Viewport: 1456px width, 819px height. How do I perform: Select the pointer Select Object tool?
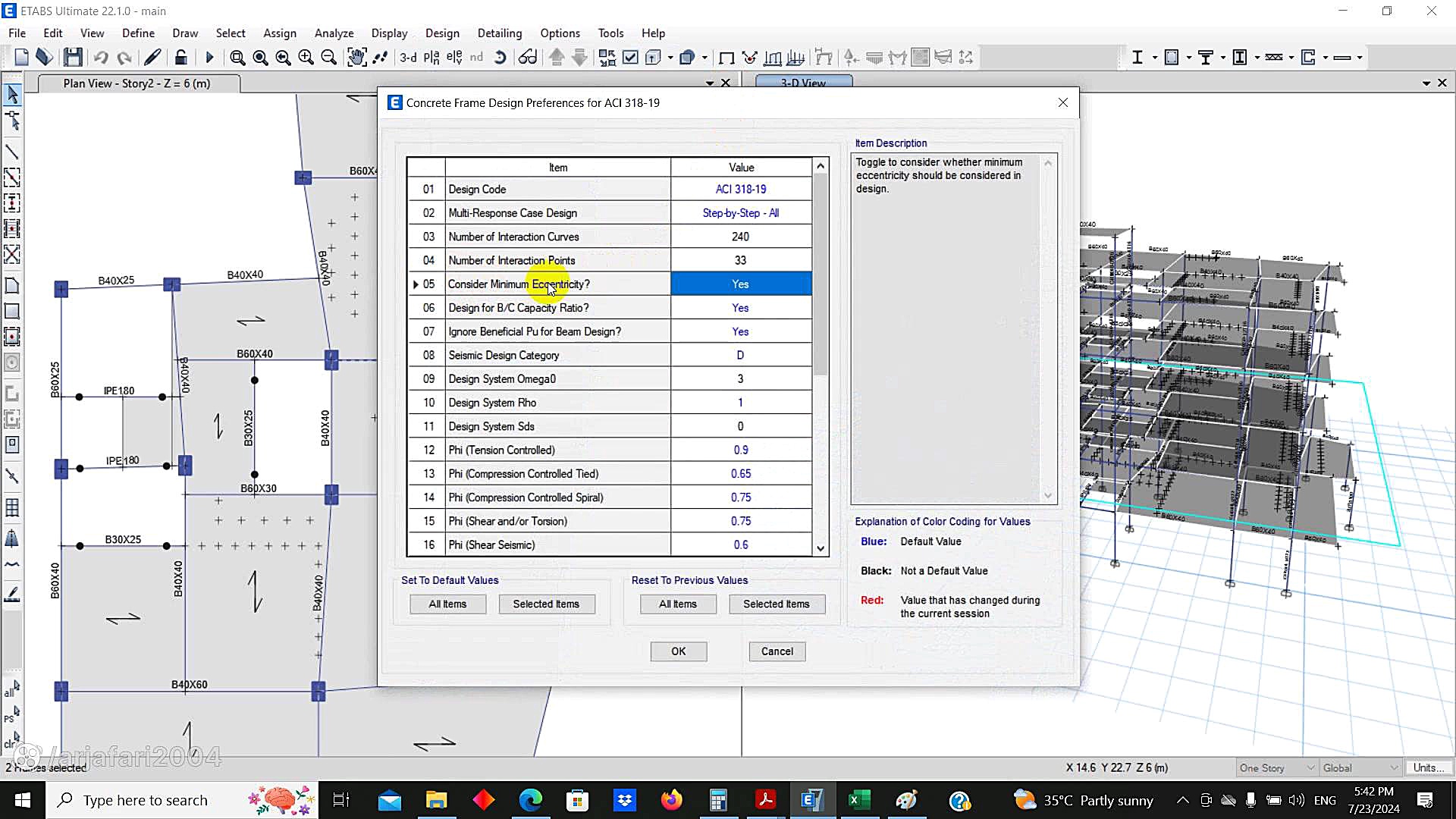tap(12, 95)
